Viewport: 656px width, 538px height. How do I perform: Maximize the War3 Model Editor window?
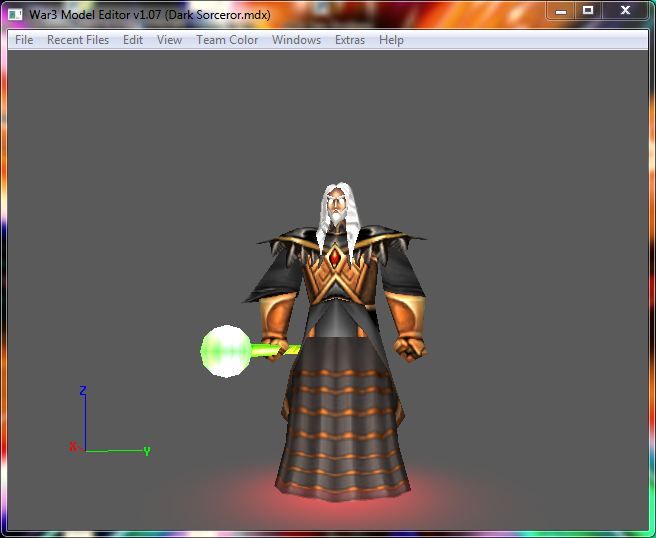coord(588,10)
